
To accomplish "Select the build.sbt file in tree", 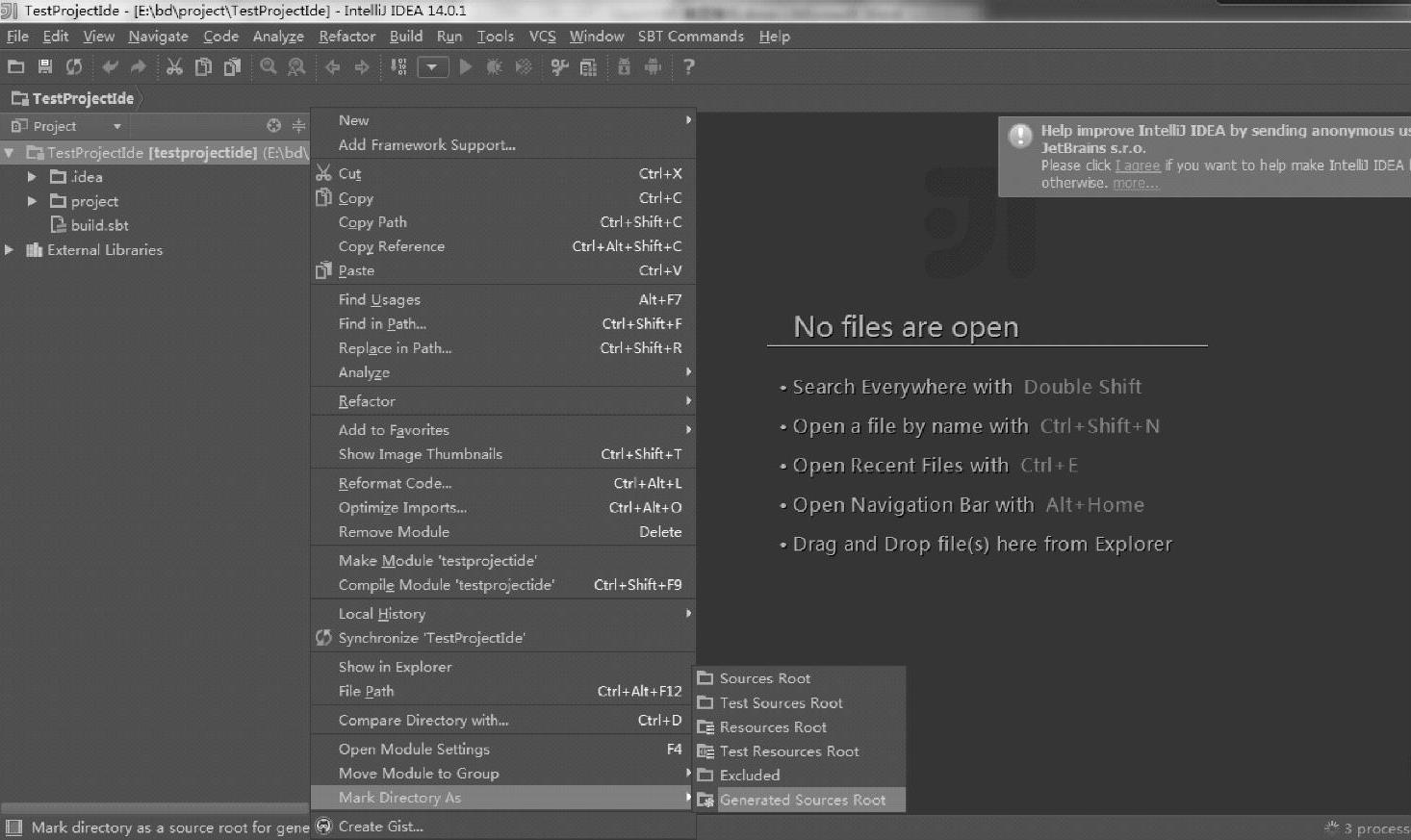I will pyautogui.click(x=99, y=225).
